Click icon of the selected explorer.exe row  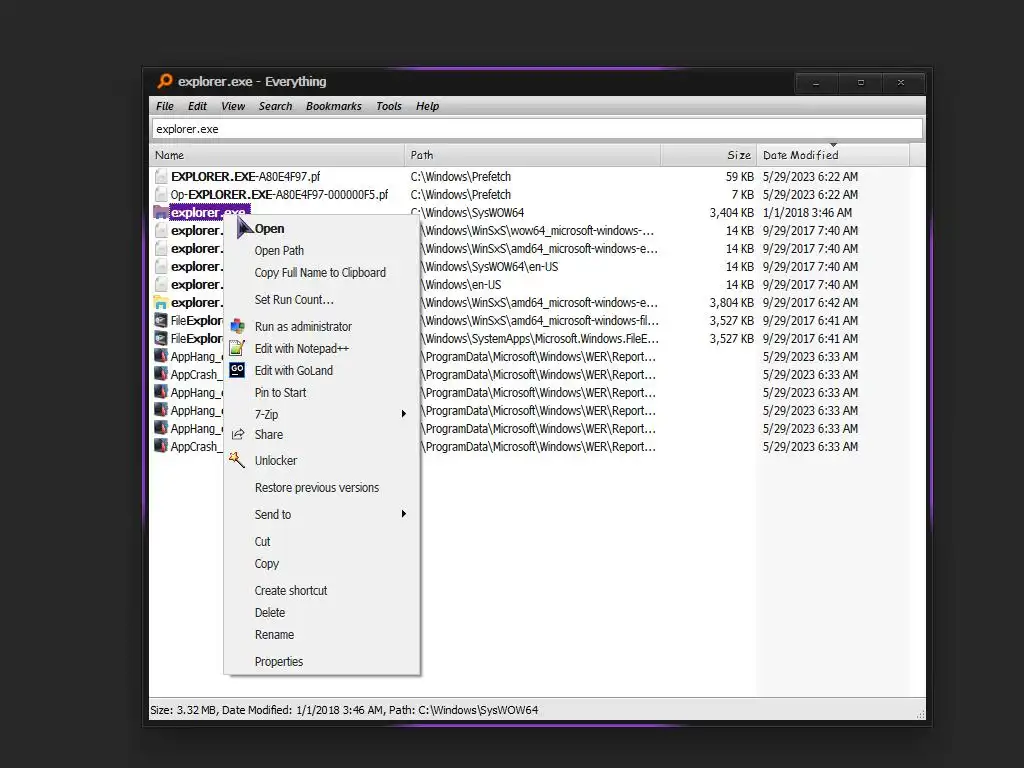161,212
